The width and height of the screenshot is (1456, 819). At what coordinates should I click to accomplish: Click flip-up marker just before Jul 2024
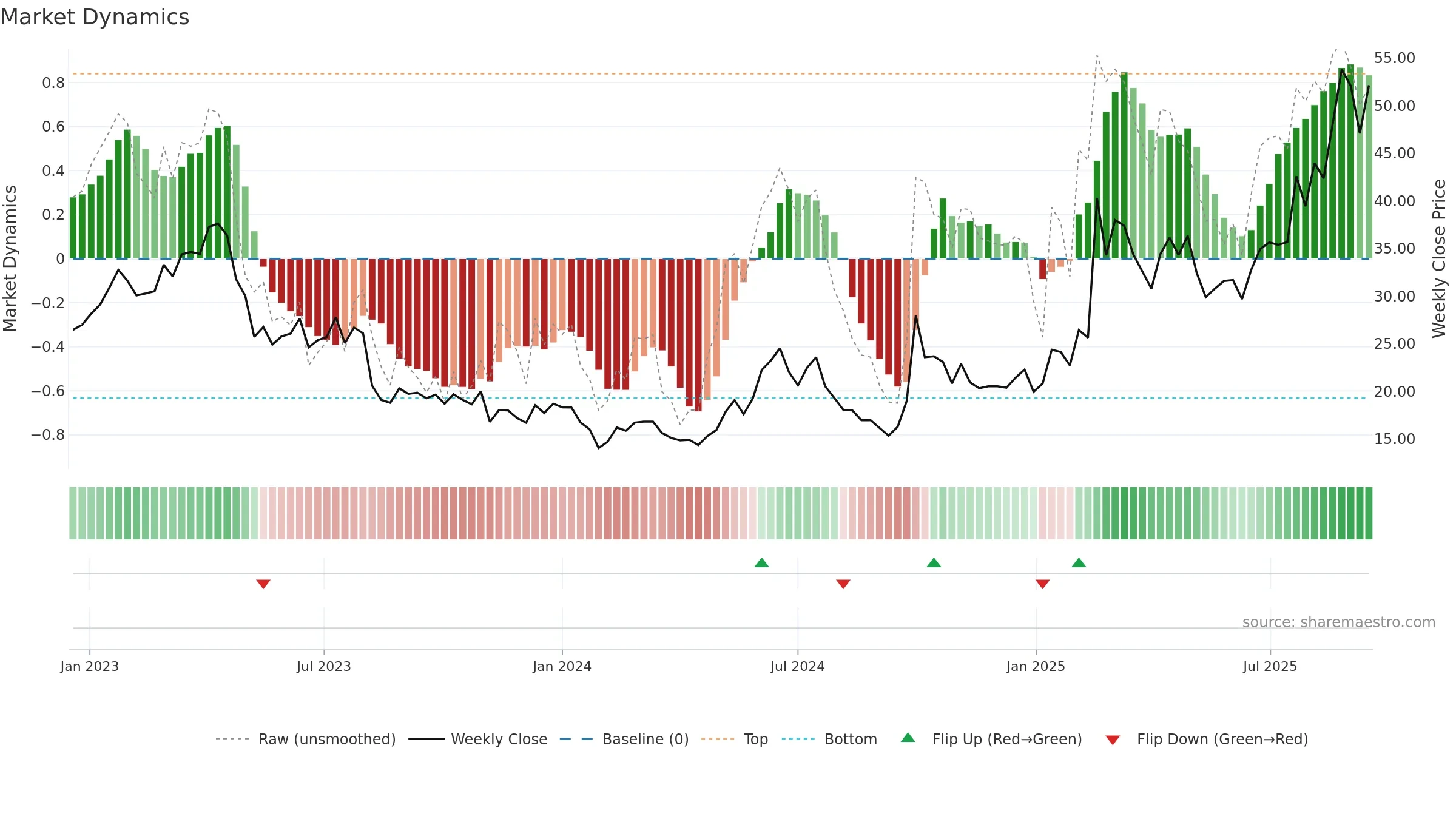click(x=762, y=562)
